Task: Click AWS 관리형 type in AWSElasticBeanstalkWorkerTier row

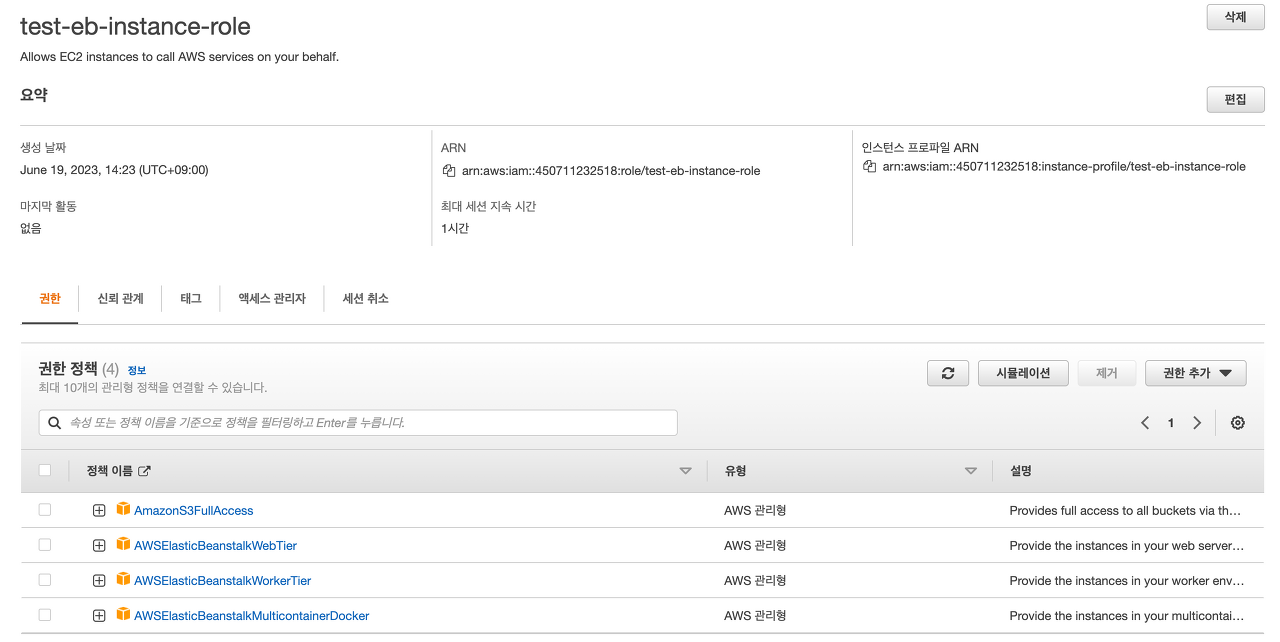Action: [x=755, y=580]
